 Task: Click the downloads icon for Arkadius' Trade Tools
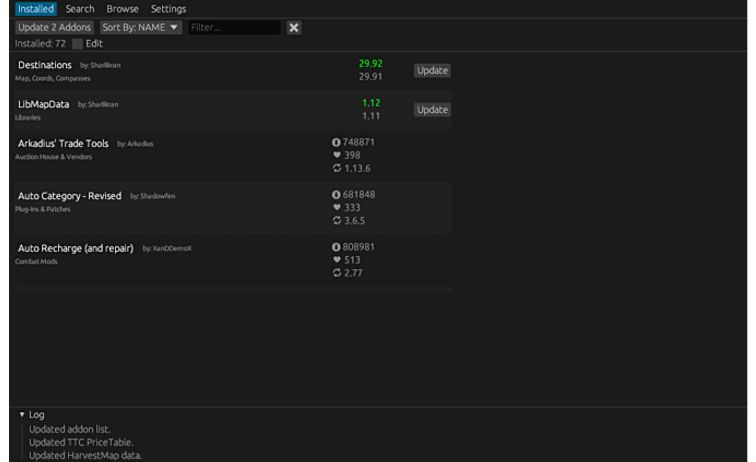[336, 143]
